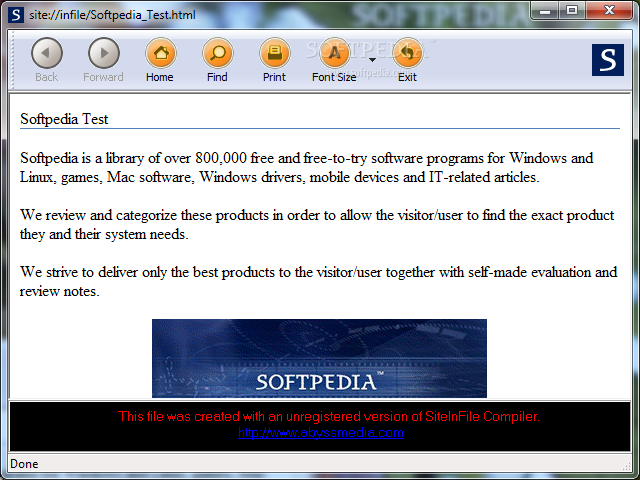This screenshot has height=480, width=640.
Task: Click the Exit toolbar icon
Action: pyautogui.click(x=407, y=53)
